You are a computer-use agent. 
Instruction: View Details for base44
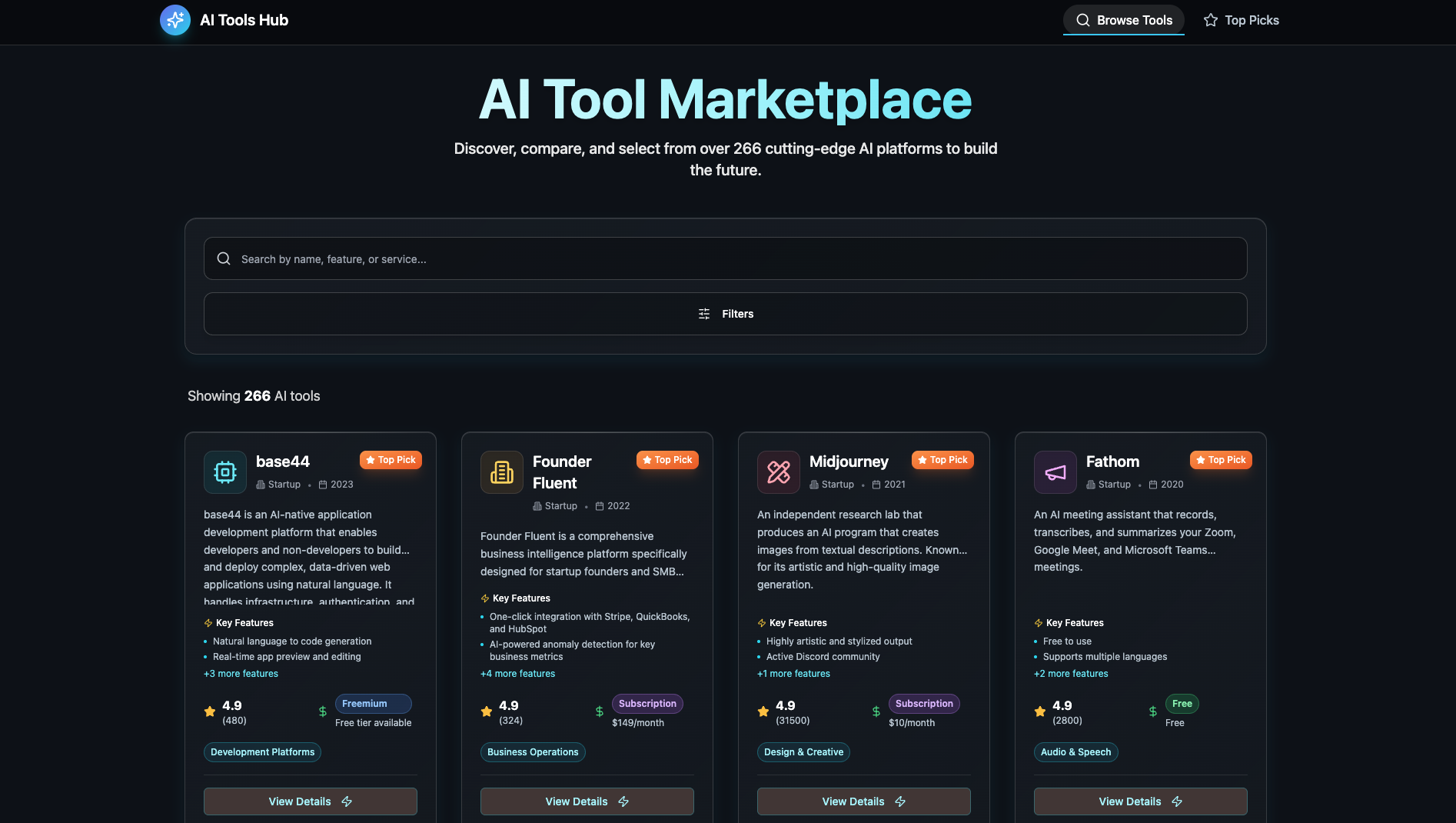(x=310, y=801)
